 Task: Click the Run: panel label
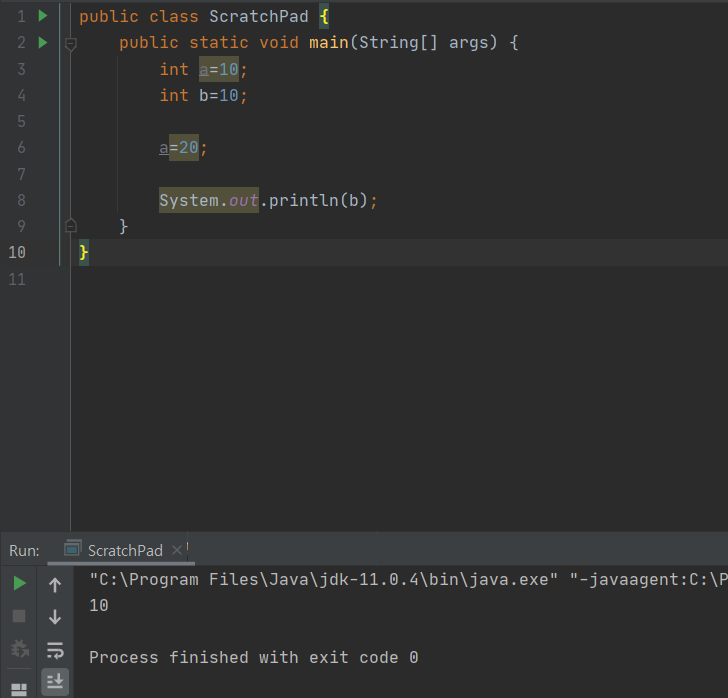pyautogui.click(x=24, y=551)
